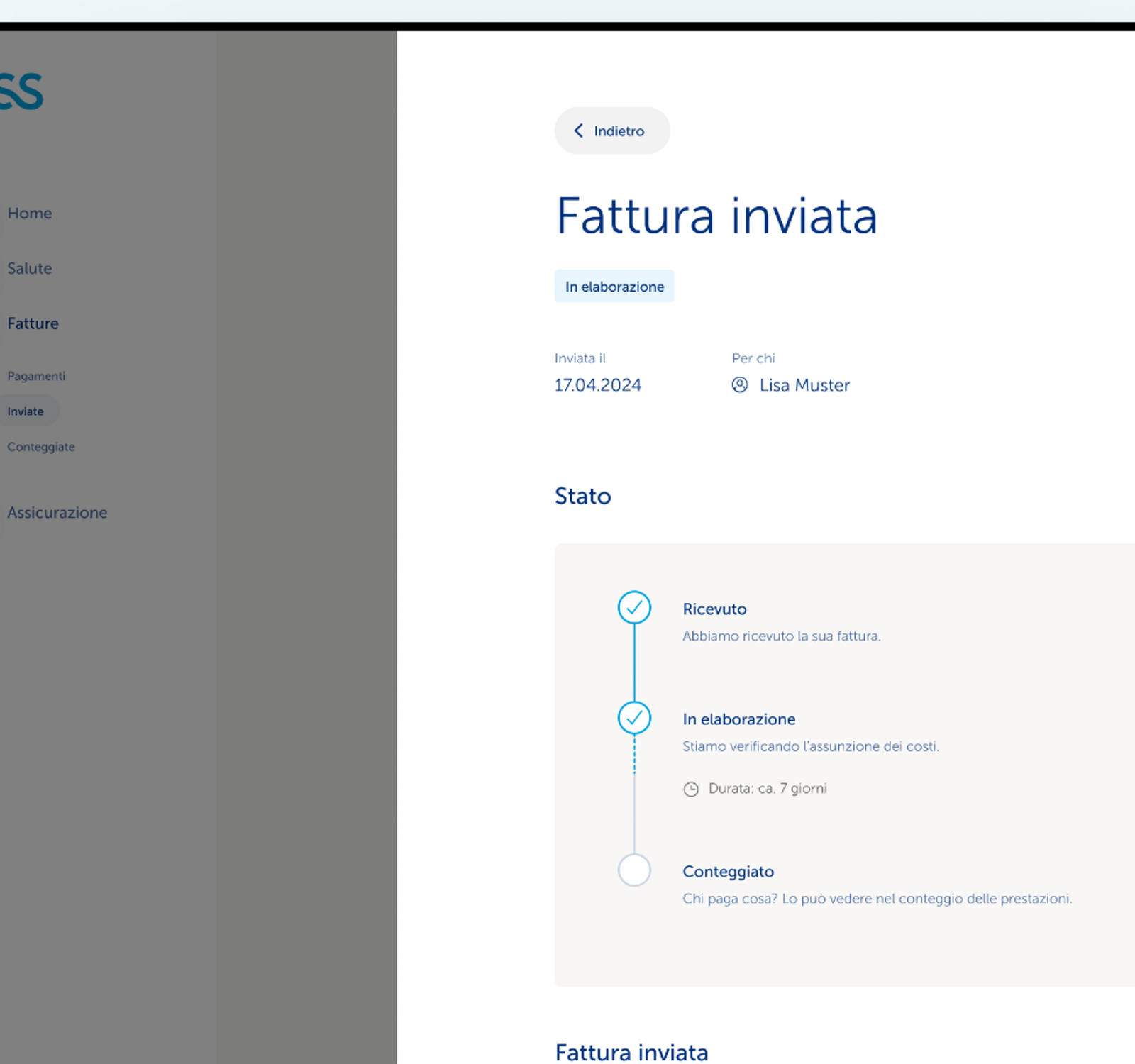1135x1064 pixels.
Task: Click the Indietro back button
Action: tap(611, 131)
